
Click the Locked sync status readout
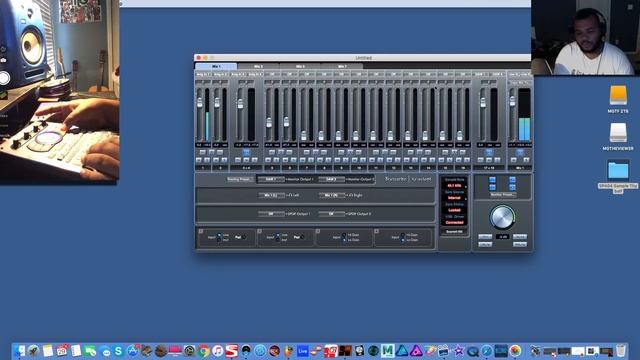pyautogui.click(x=454, y=210)
